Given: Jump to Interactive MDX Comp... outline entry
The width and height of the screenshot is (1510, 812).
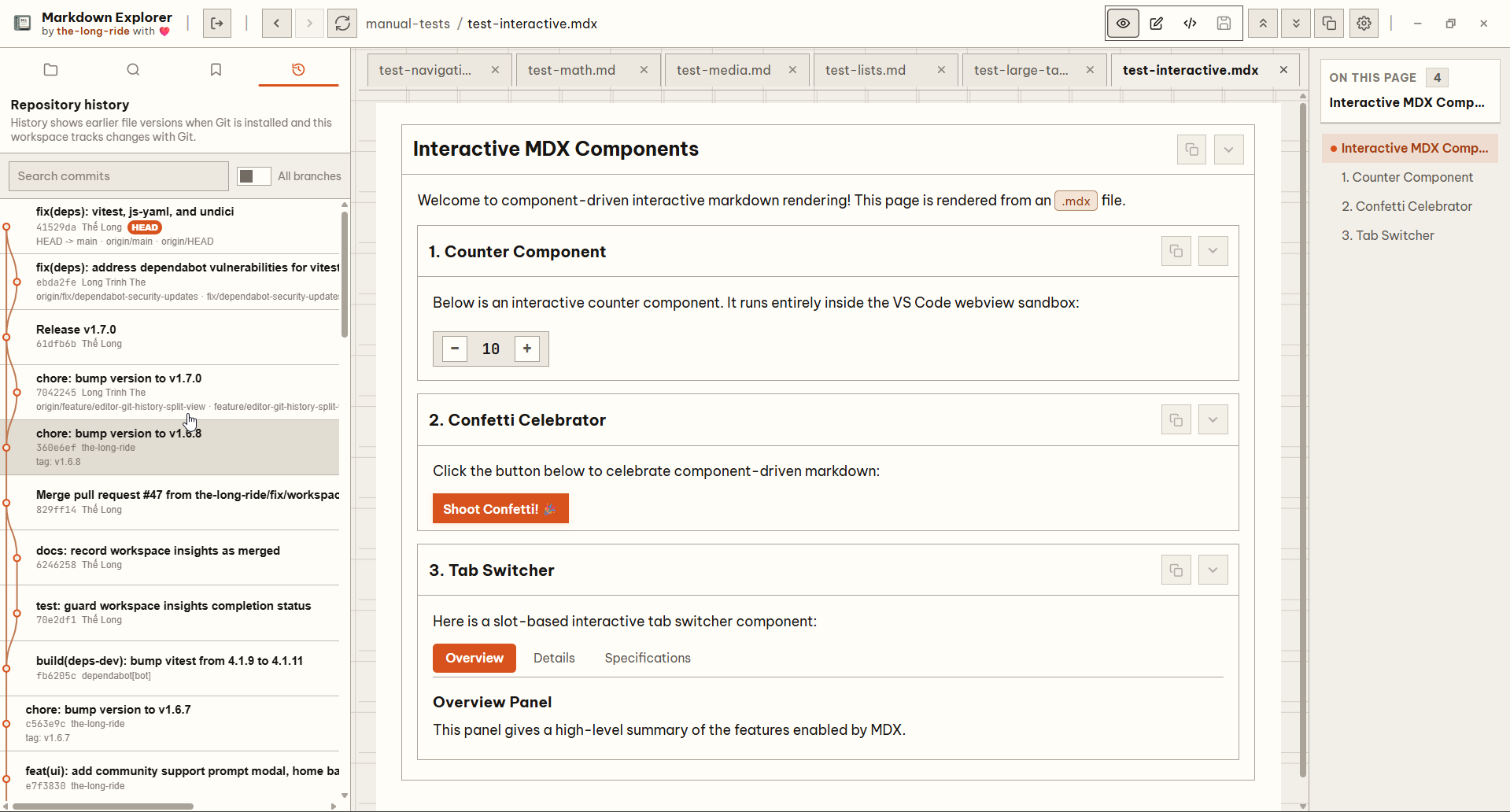Looking at the screenshot, I should coord(1409,148).
